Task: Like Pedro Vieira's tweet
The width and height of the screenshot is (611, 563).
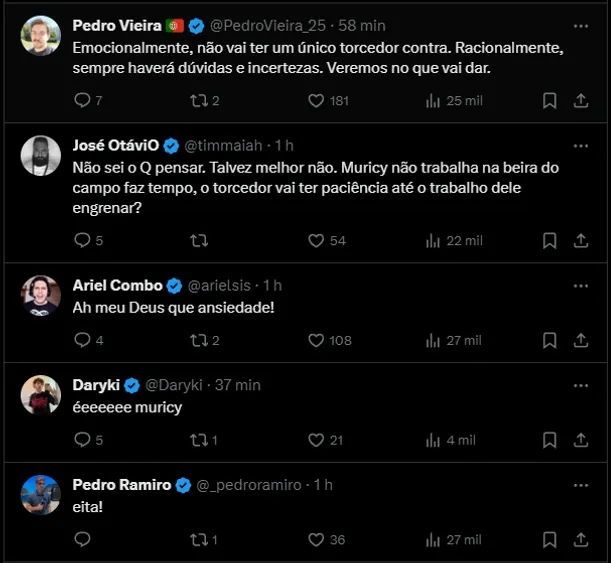Action: click(x=317, y=100)
